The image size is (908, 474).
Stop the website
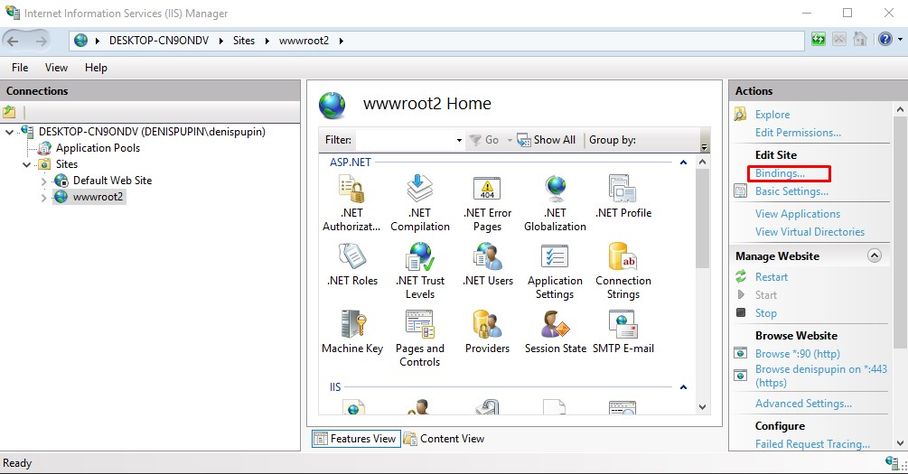click(x=766, y=313)
